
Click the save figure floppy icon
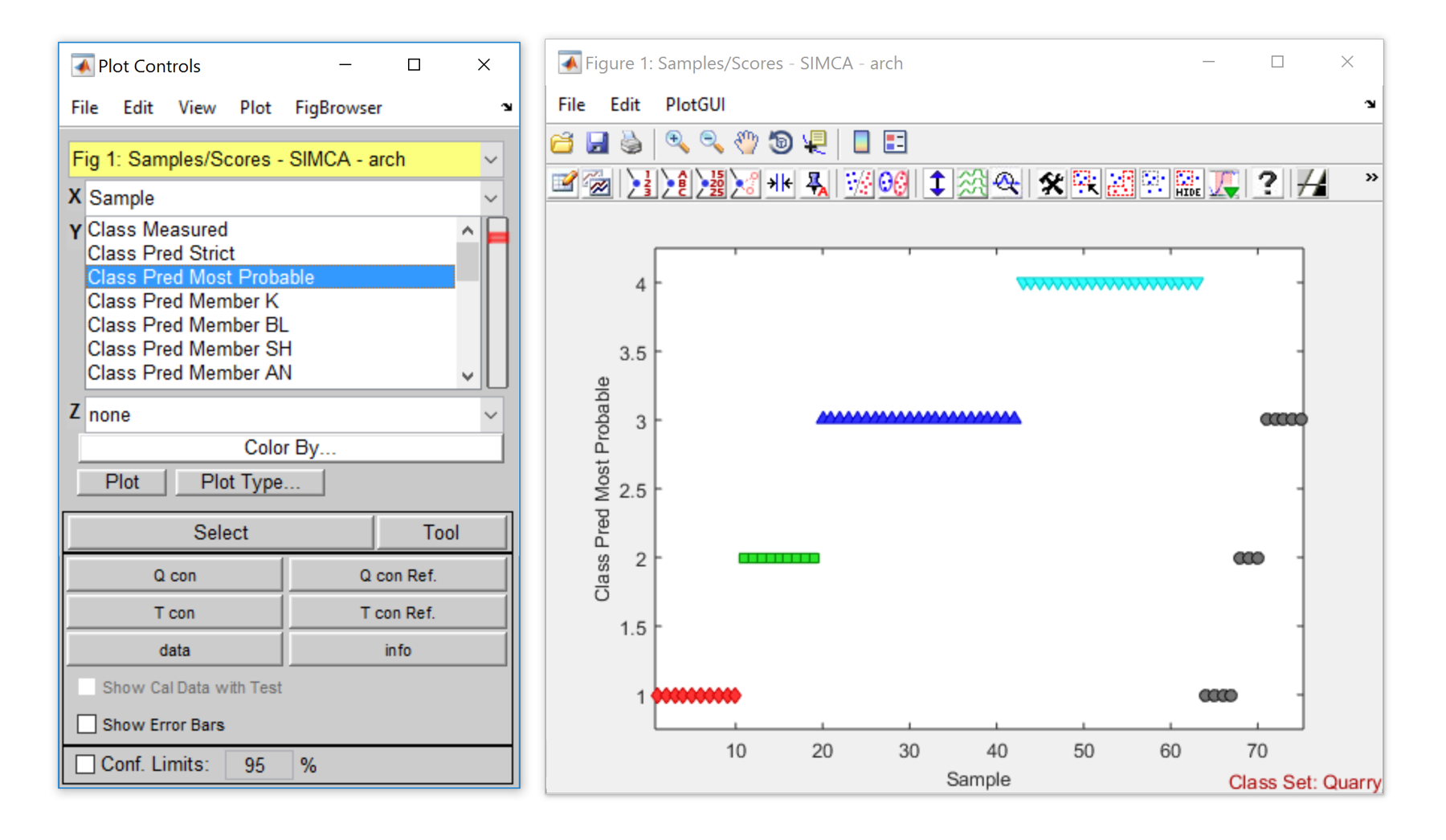[x=597, y=142]
